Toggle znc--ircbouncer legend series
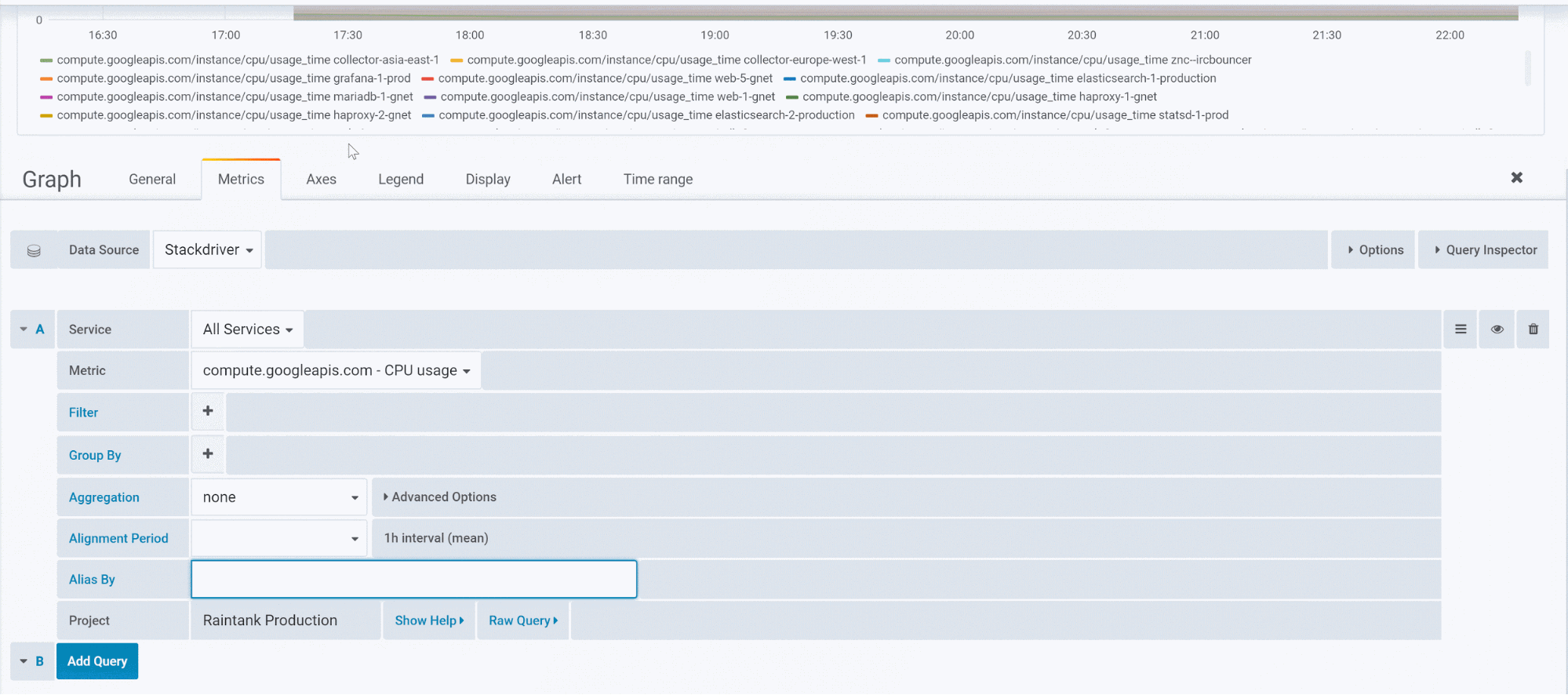 pos(1073,60)
